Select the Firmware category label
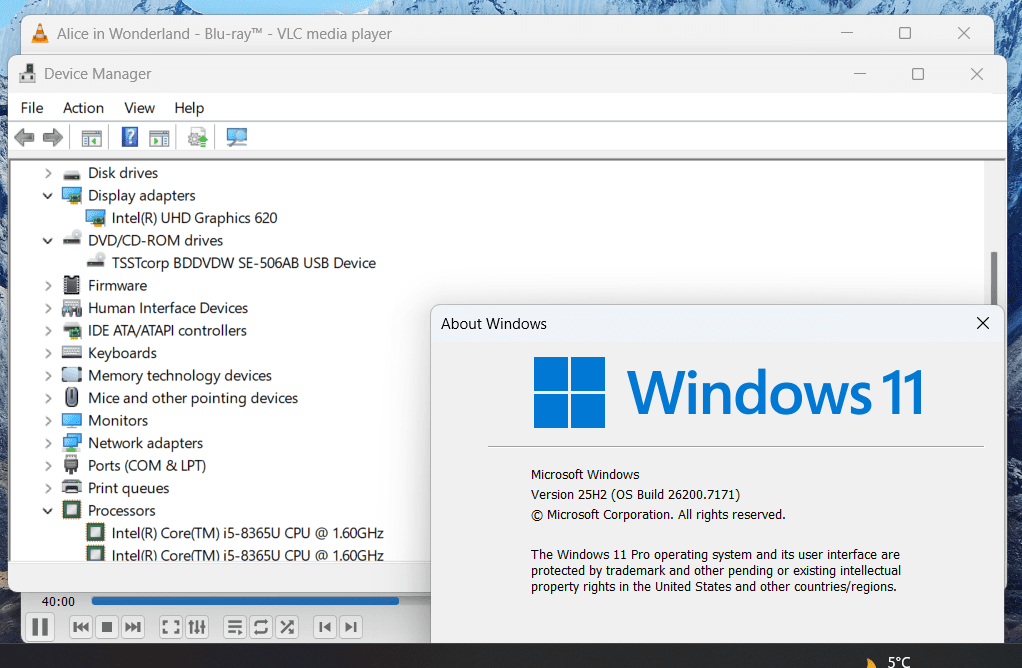The image size is (1022, 668). 117,285
